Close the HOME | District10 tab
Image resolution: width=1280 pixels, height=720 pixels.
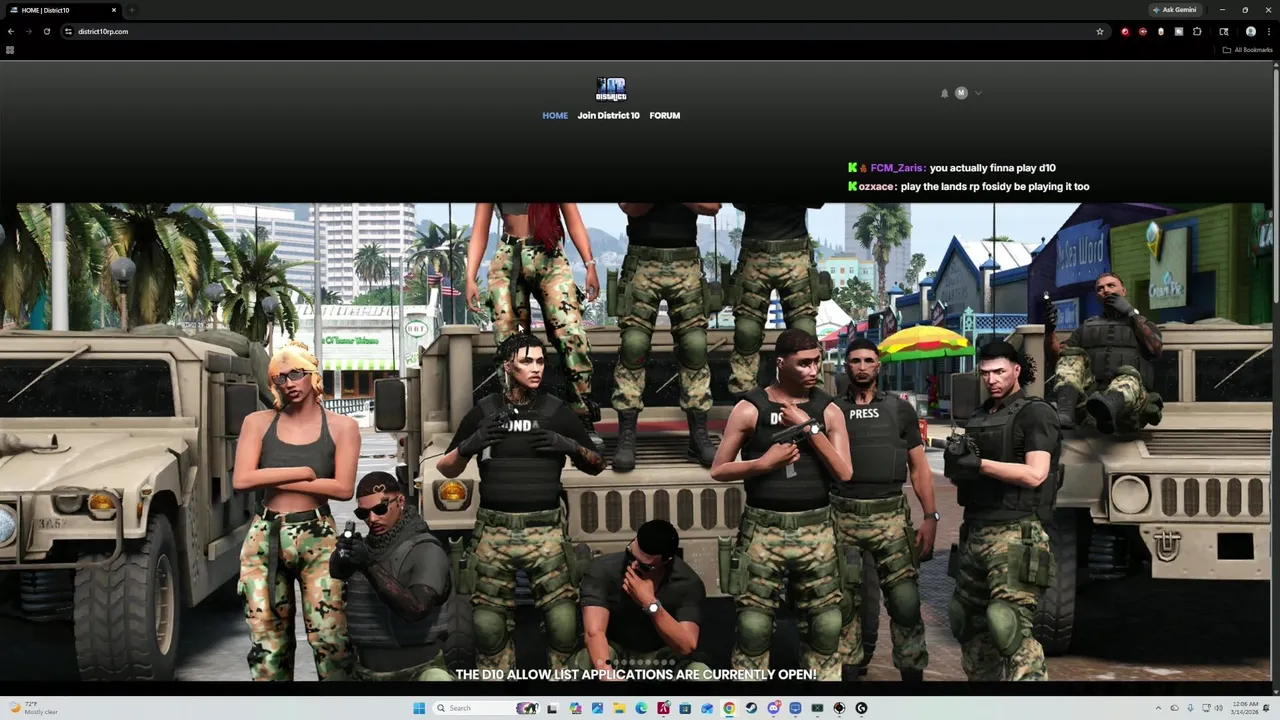click(x=114, y=10)
